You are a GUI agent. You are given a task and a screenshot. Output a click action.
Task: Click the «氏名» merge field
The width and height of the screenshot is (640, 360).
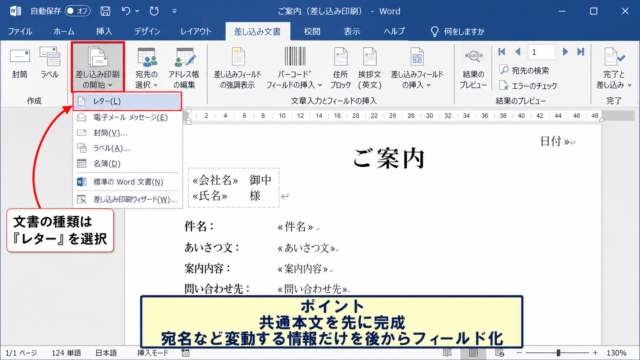210,196
